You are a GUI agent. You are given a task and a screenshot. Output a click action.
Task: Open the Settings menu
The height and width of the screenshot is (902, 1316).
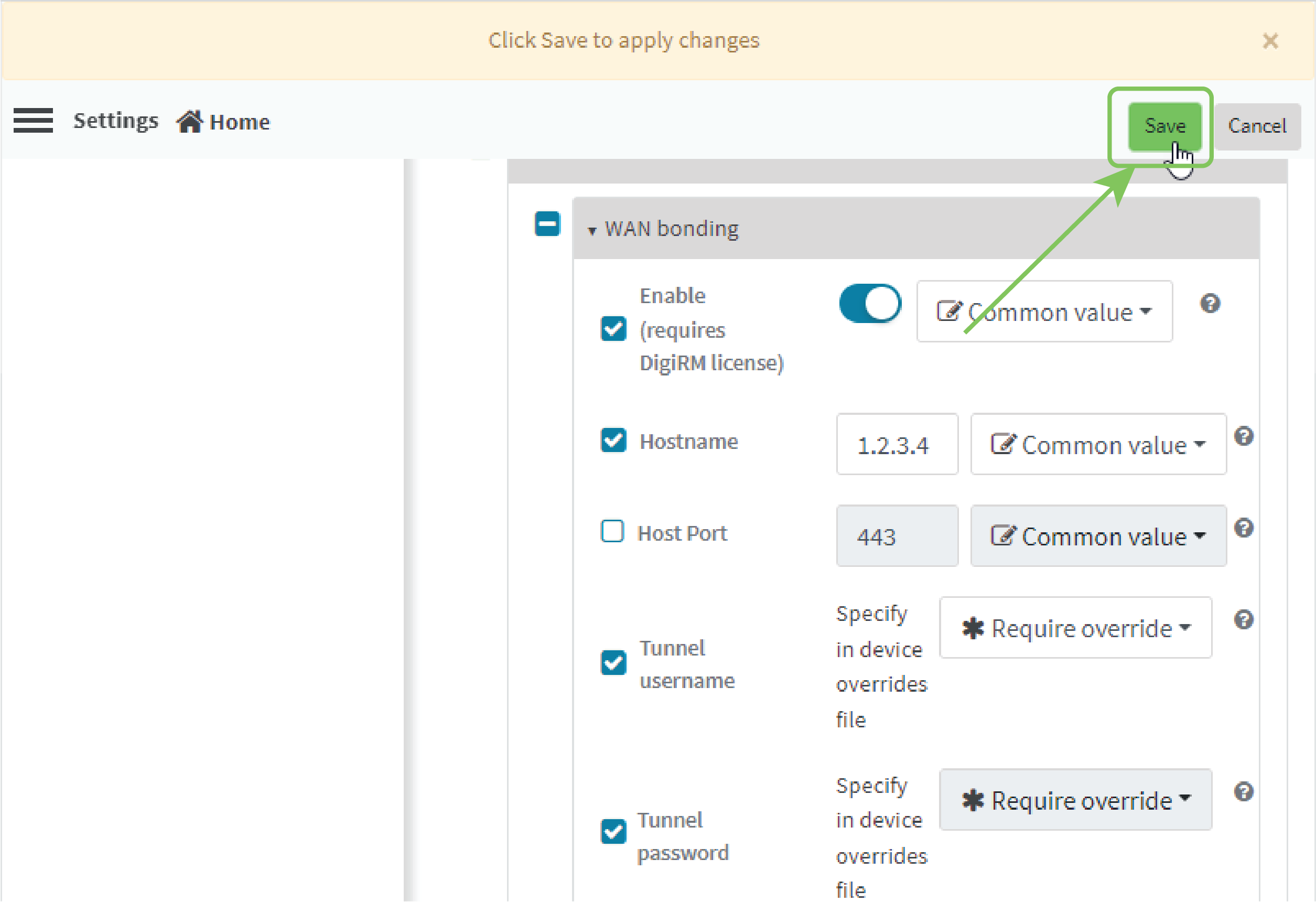coord(115,120)
